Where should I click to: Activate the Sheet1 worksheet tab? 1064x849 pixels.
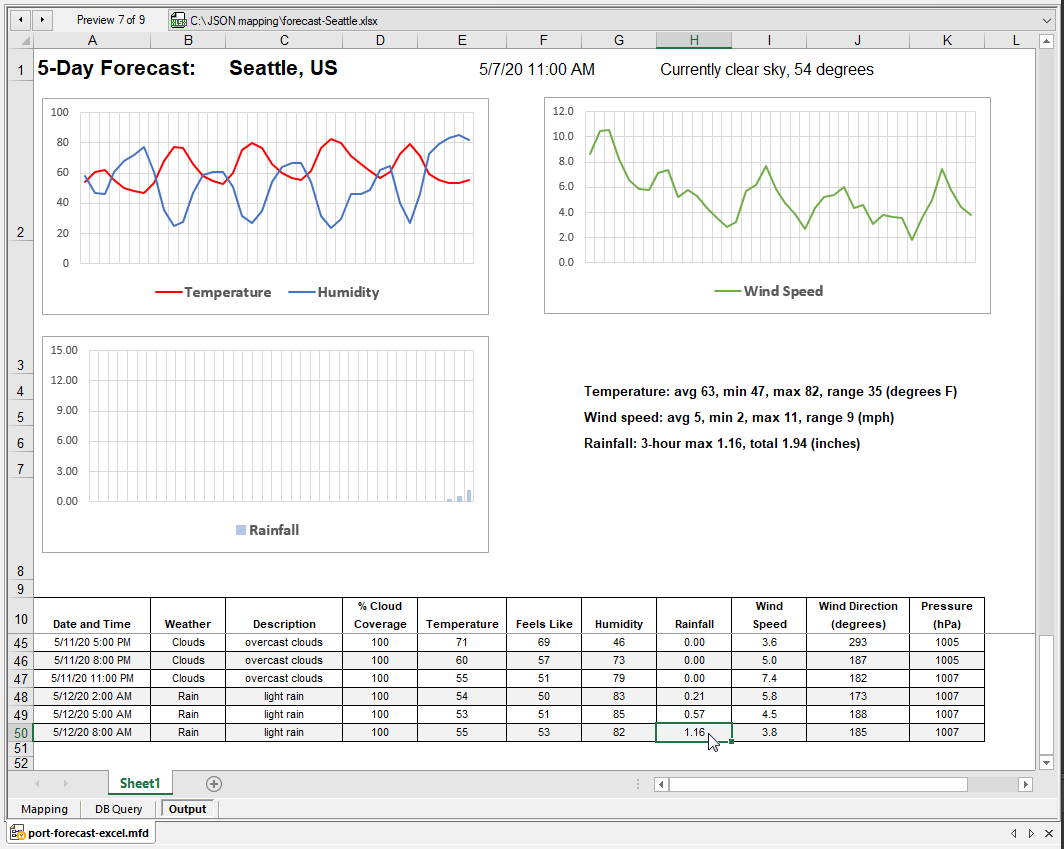coord(139,783)
